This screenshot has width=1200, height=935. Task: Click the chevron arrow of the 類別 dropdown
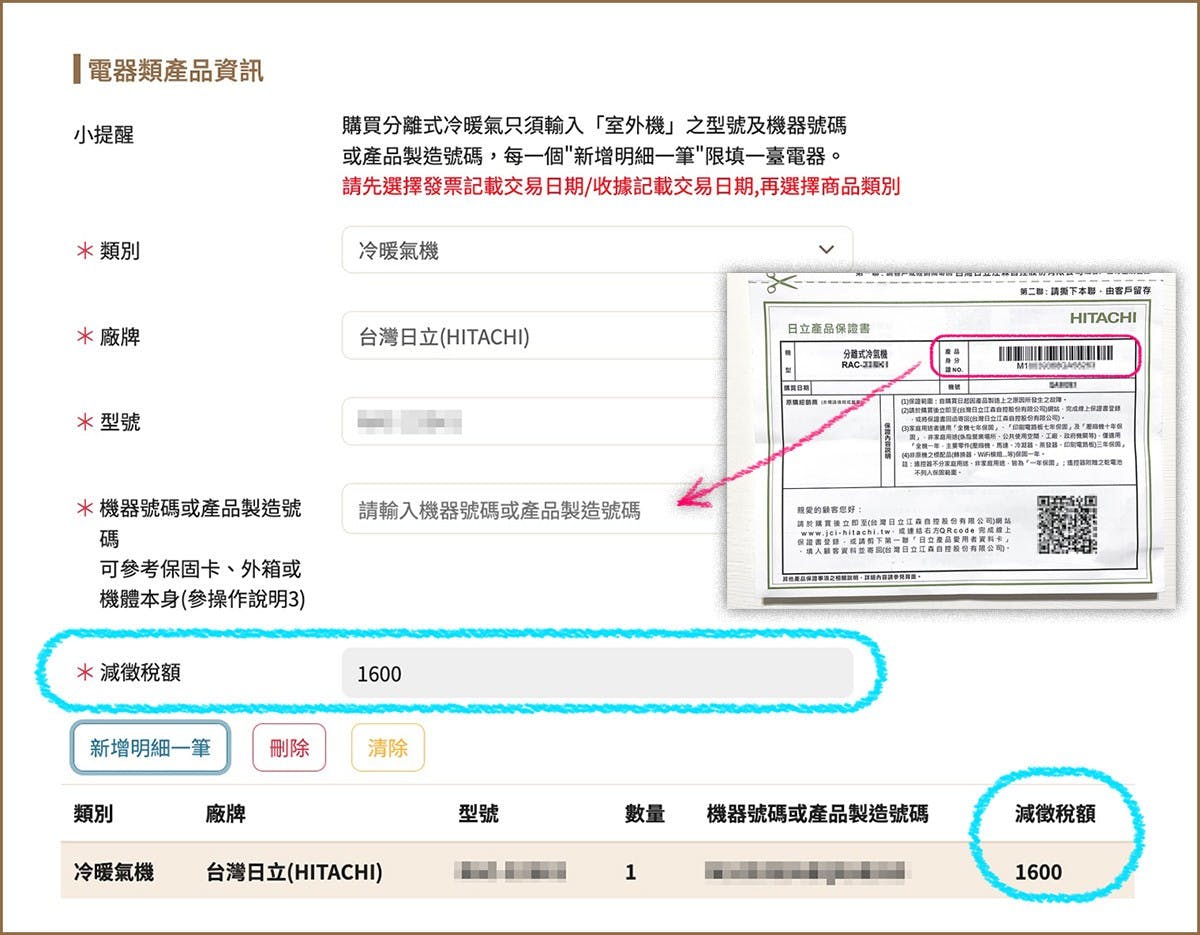coord(826,250)
